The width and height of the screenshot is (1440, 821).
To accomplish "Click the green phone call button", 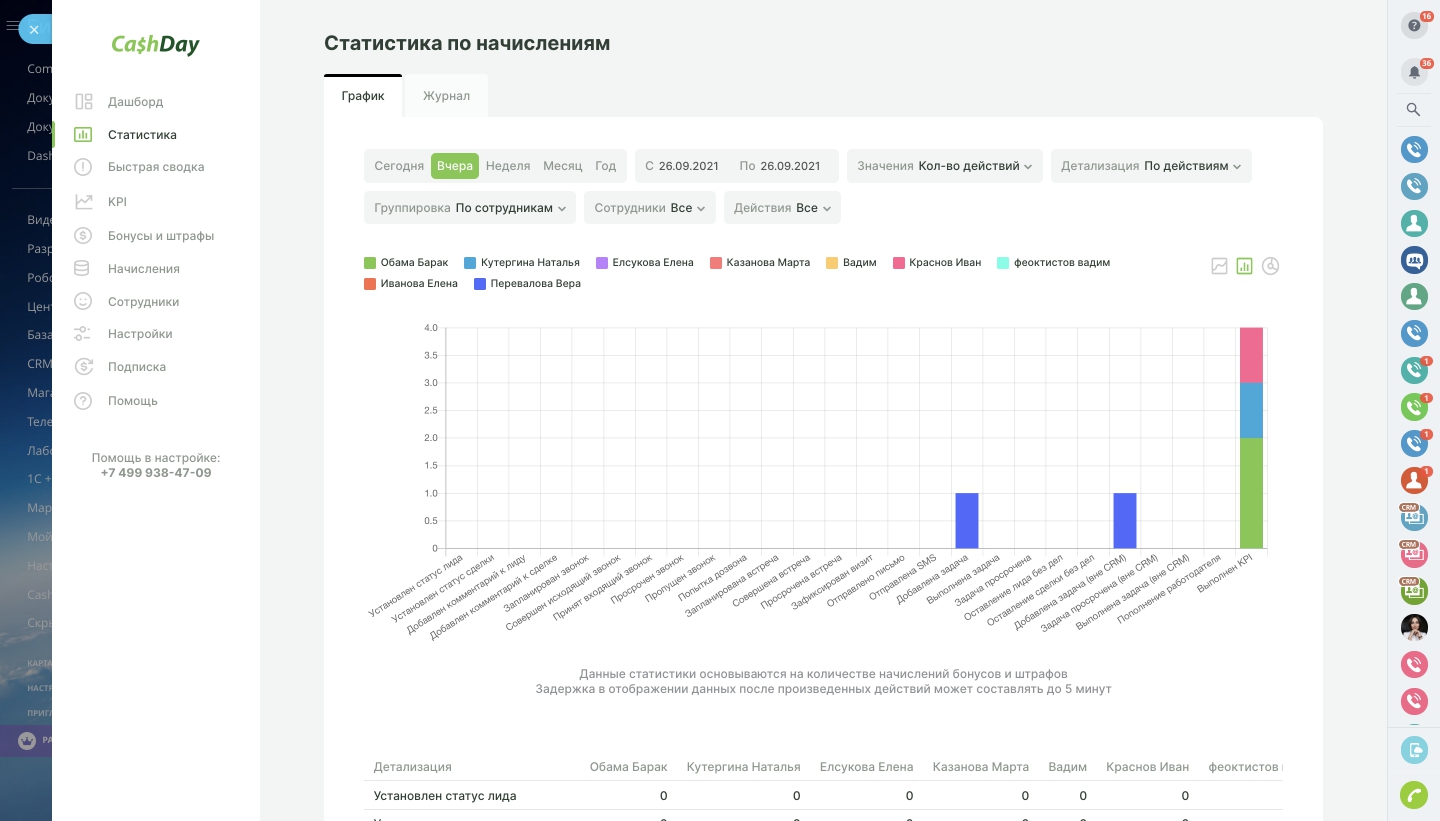I will tap(1414, 795).
